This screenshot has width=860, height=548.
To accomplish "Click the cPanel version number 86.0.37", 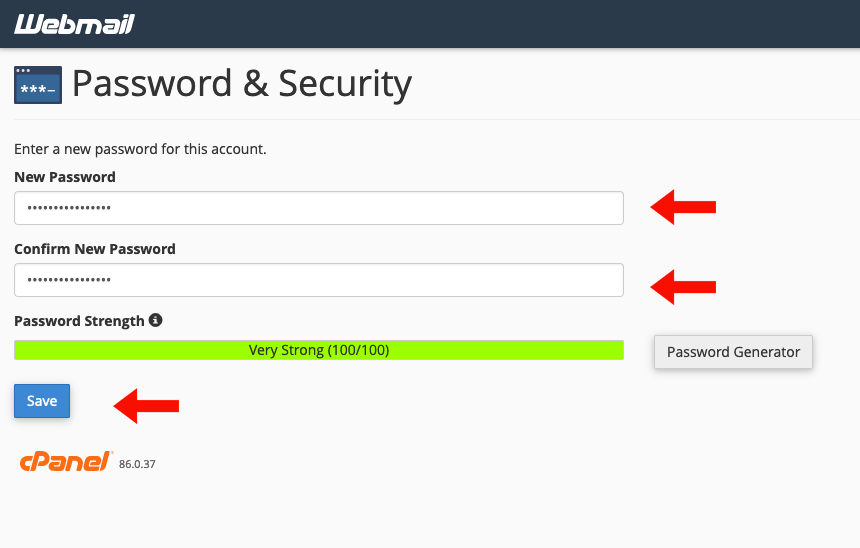I will (137, 464).
